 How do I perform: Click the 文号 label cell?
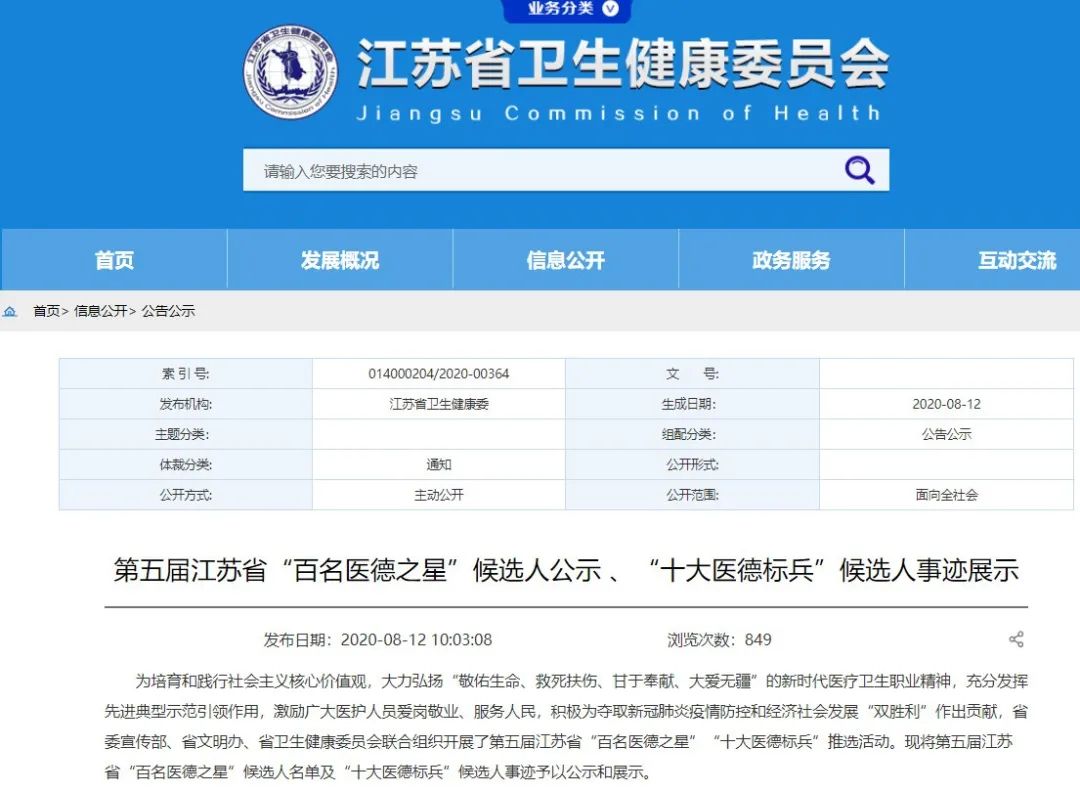tap(692, 373)
